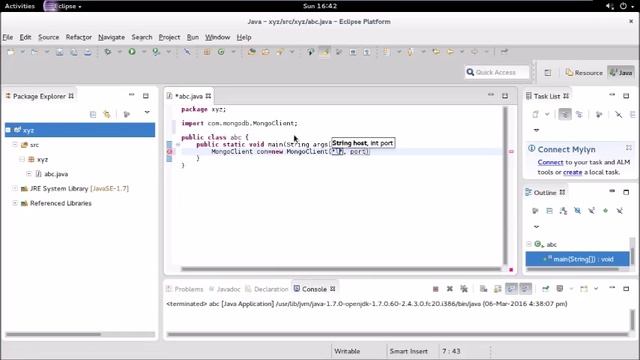Viewport: 640px width, 360px height.
Task: Click the Save All toolbar icon
Action: coord(74,52)
